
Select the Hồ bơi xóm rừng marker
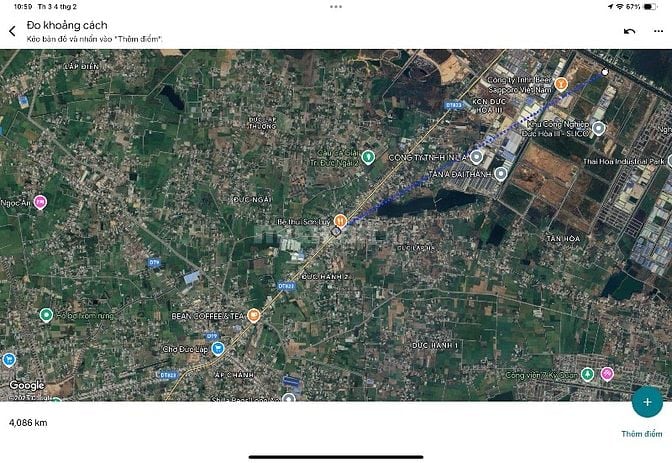click(x=46, y=315)
